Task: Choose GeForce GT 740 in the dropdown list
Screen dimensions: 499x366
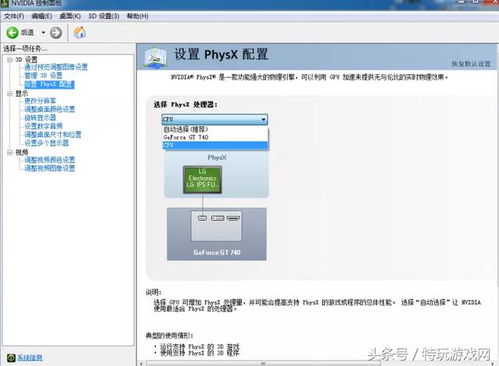Action: click(x=215, y=137)
